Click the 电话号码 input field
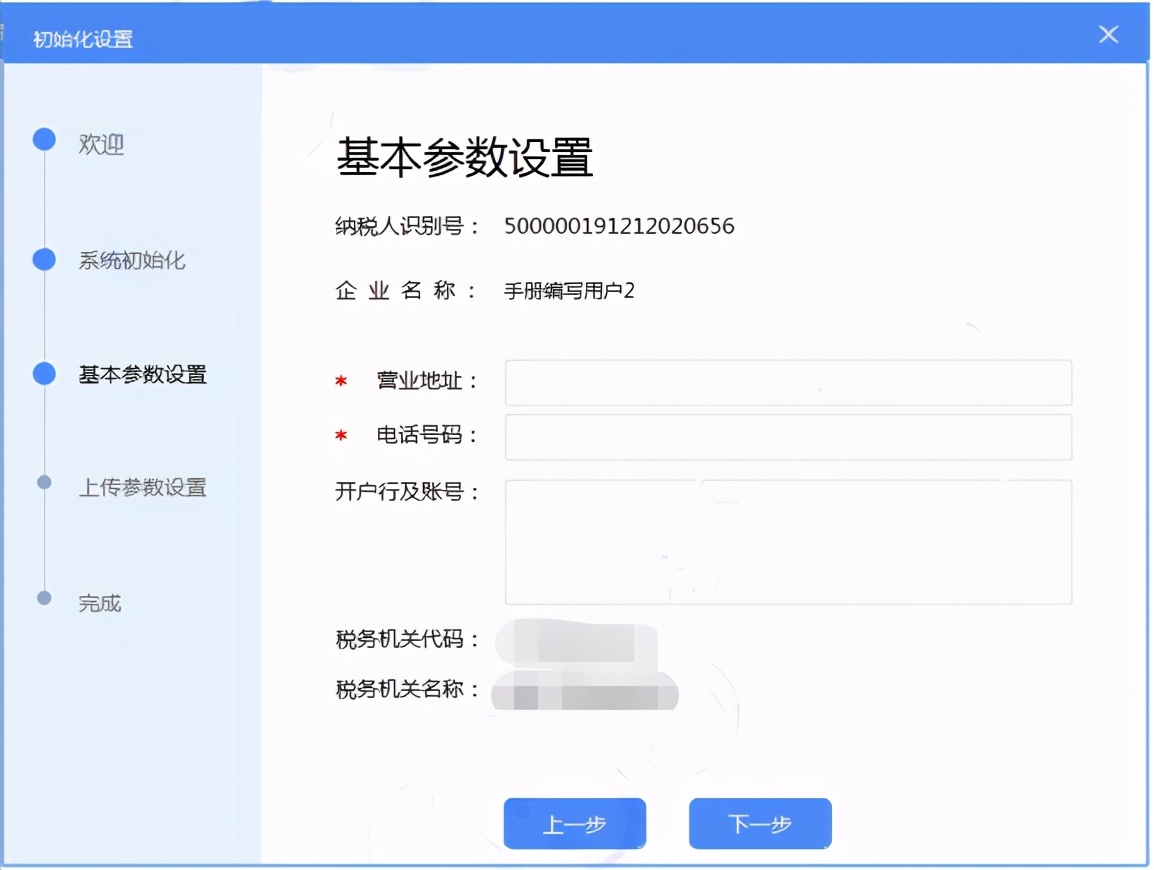The height and width of the screenshot is (870, 1154). click(x=789, y=436)
